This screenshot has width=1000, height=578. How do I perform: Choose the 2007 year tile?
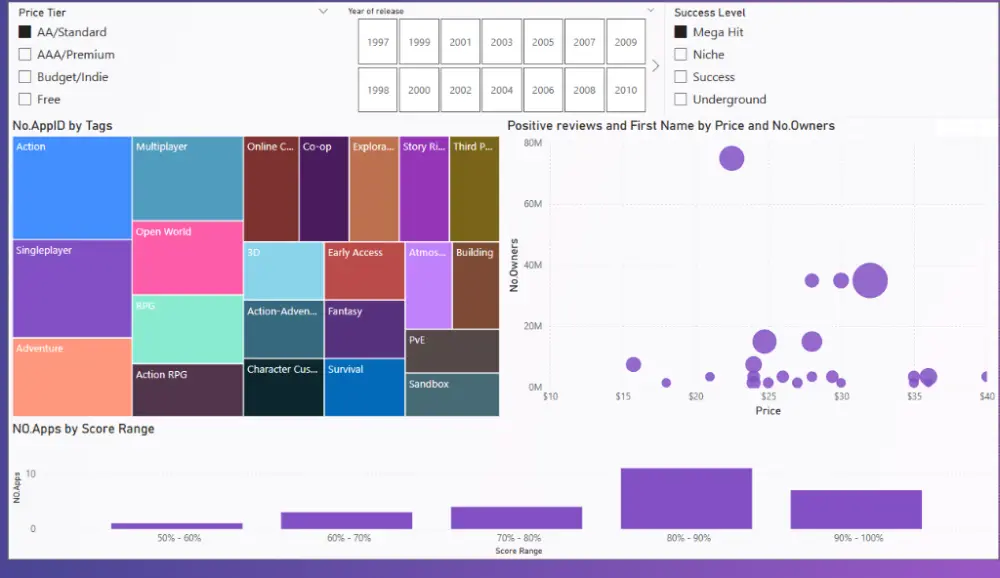(x=584, y=42)
